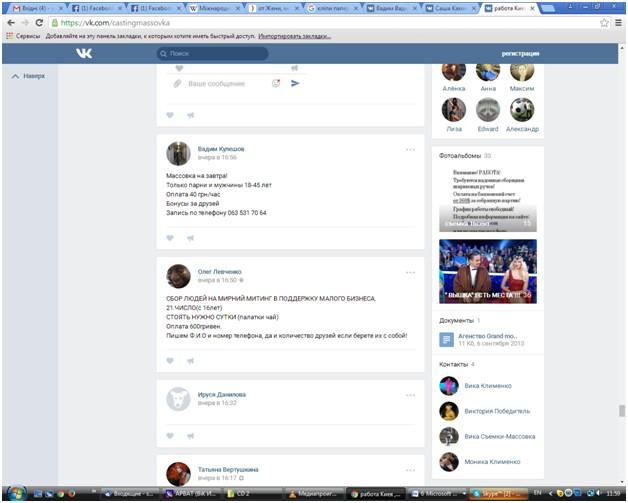Screen dimensions: 628x503
Task: Open the three-dot menu on Ируся Данилова's post
Action: [410, 394]
